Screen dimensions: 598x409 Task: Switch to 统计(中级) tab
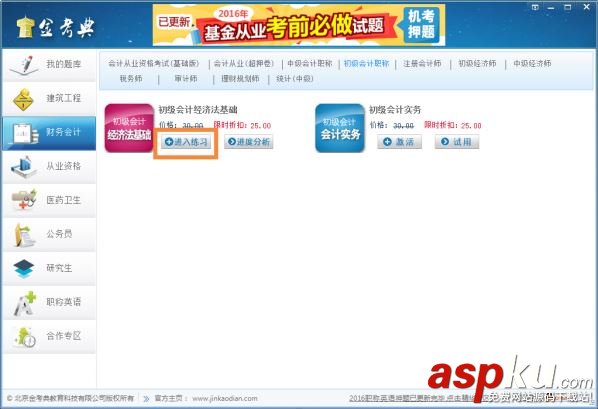295,79
